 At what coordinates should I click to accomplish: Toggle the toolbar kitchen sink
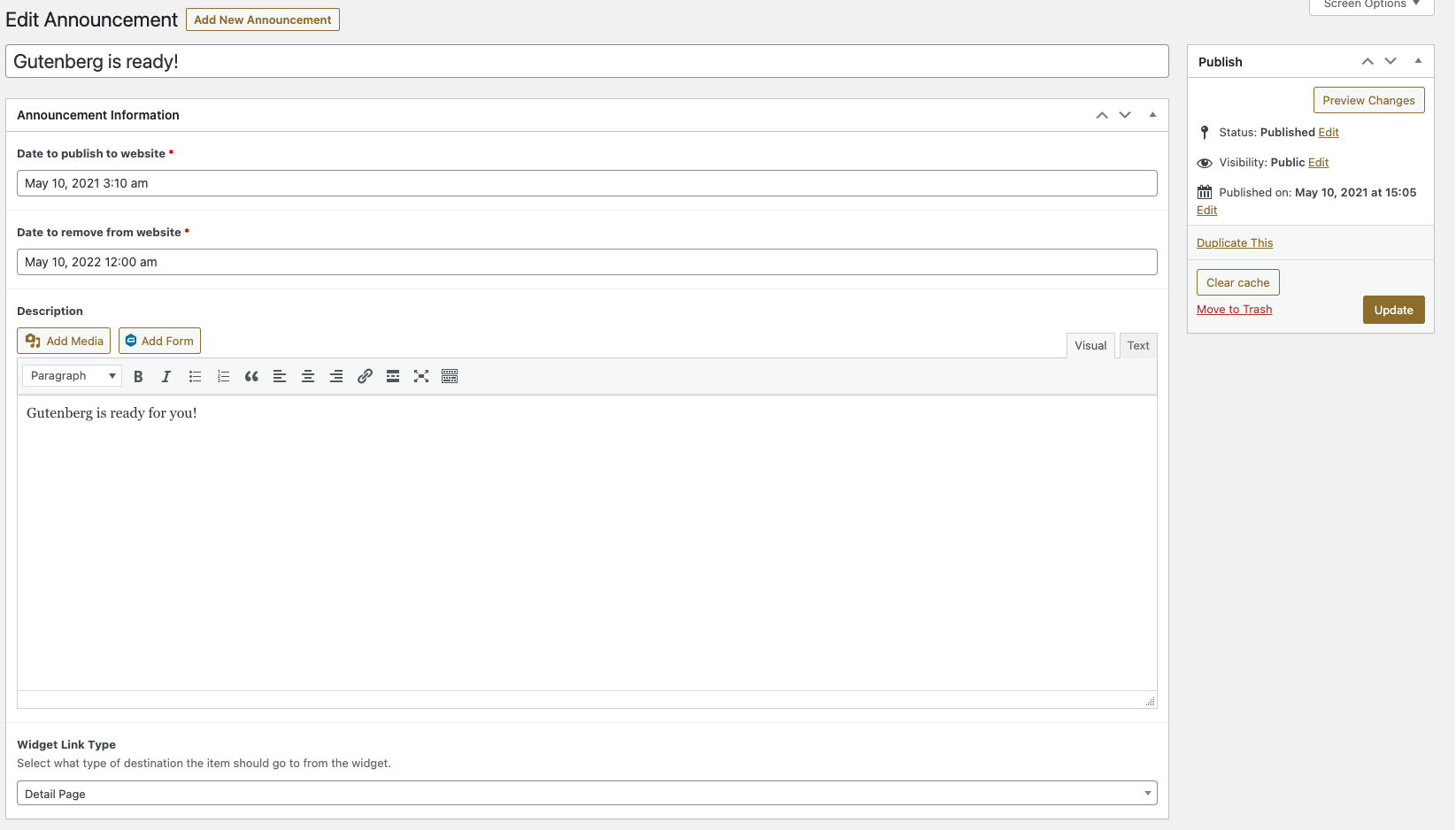click(450, 376)
